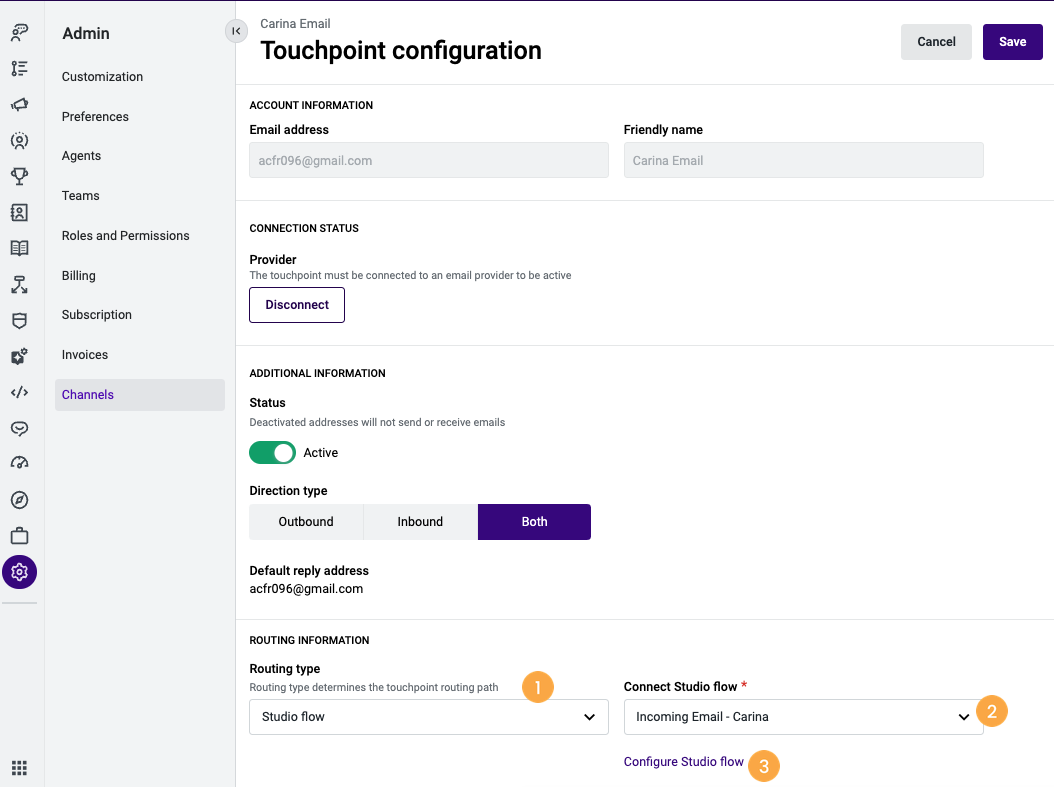Open the AI sparkle gear icon
This screenshot has width=1054, height=787.
[19, 356]
